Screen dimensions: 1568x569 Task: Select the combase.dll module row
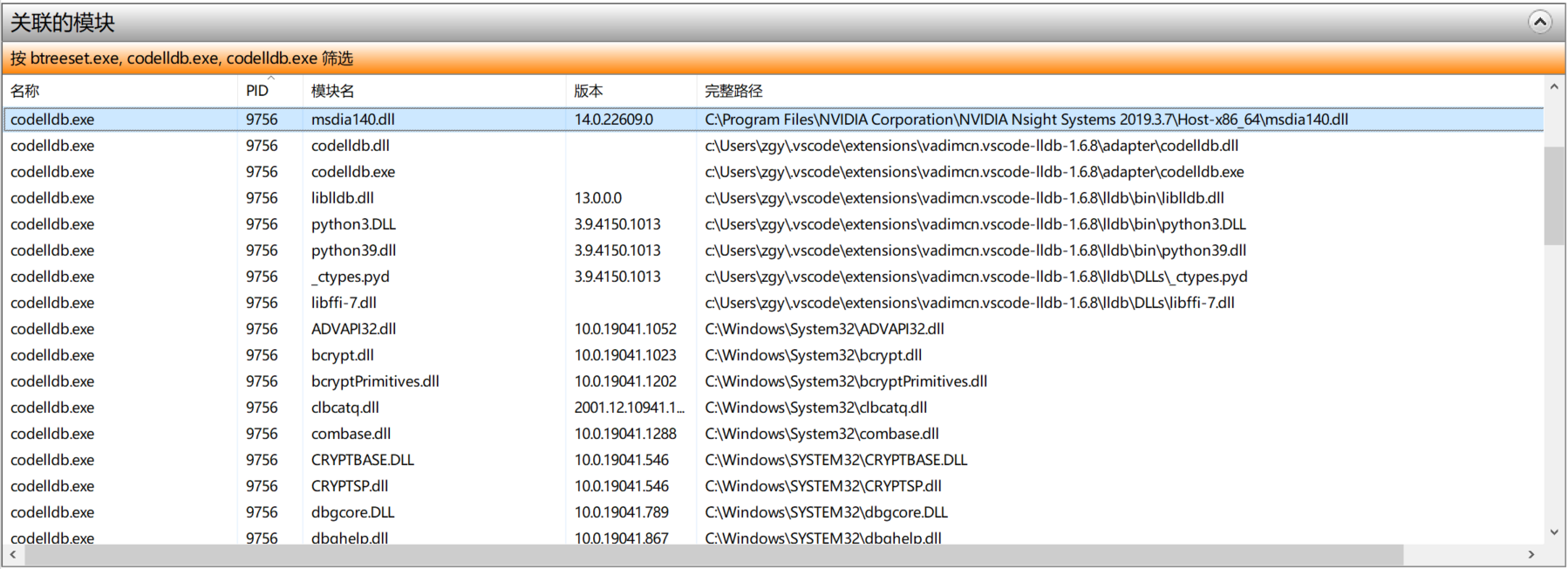point(774,434)
